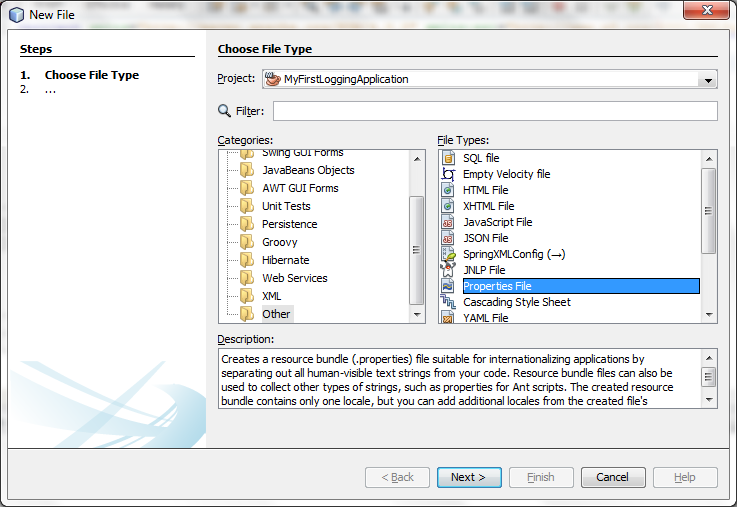Click the JSON File icon

[x=448, y=238]
